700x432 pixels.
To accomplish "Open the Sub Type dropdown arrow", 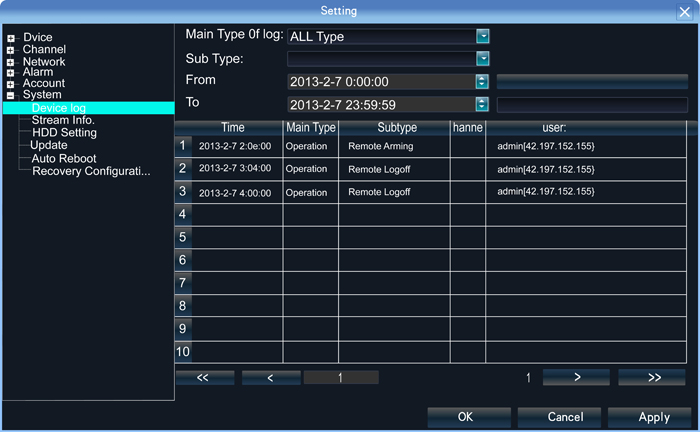I will tap(483, 58).
